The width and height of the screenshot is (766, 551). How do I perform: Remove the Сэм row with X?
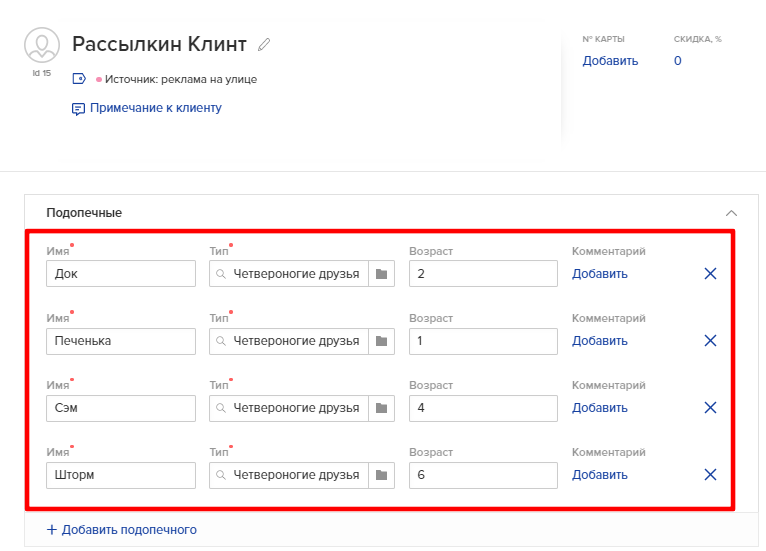click(710, 408)
